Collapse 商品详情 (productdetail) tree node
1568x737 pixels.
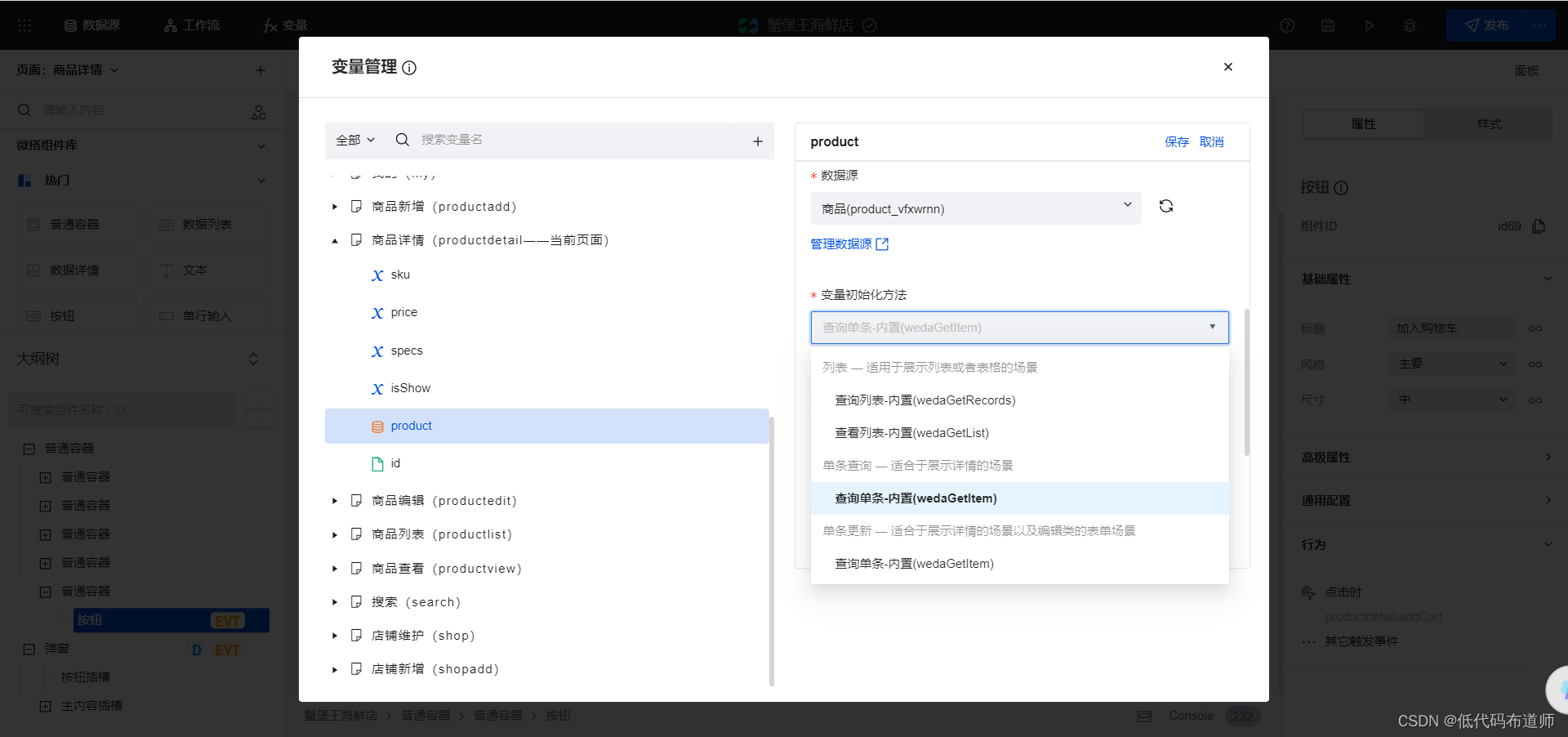[335, 240]
